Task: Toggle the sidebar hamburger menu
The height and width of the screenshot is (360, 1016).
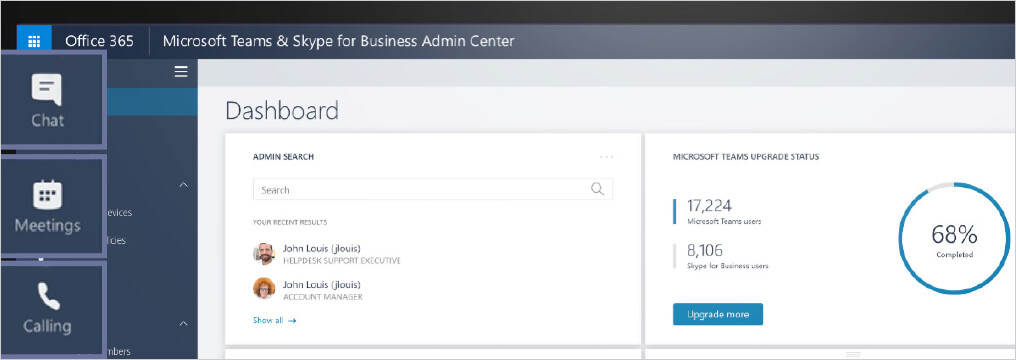Action: (x=181, y=72)
